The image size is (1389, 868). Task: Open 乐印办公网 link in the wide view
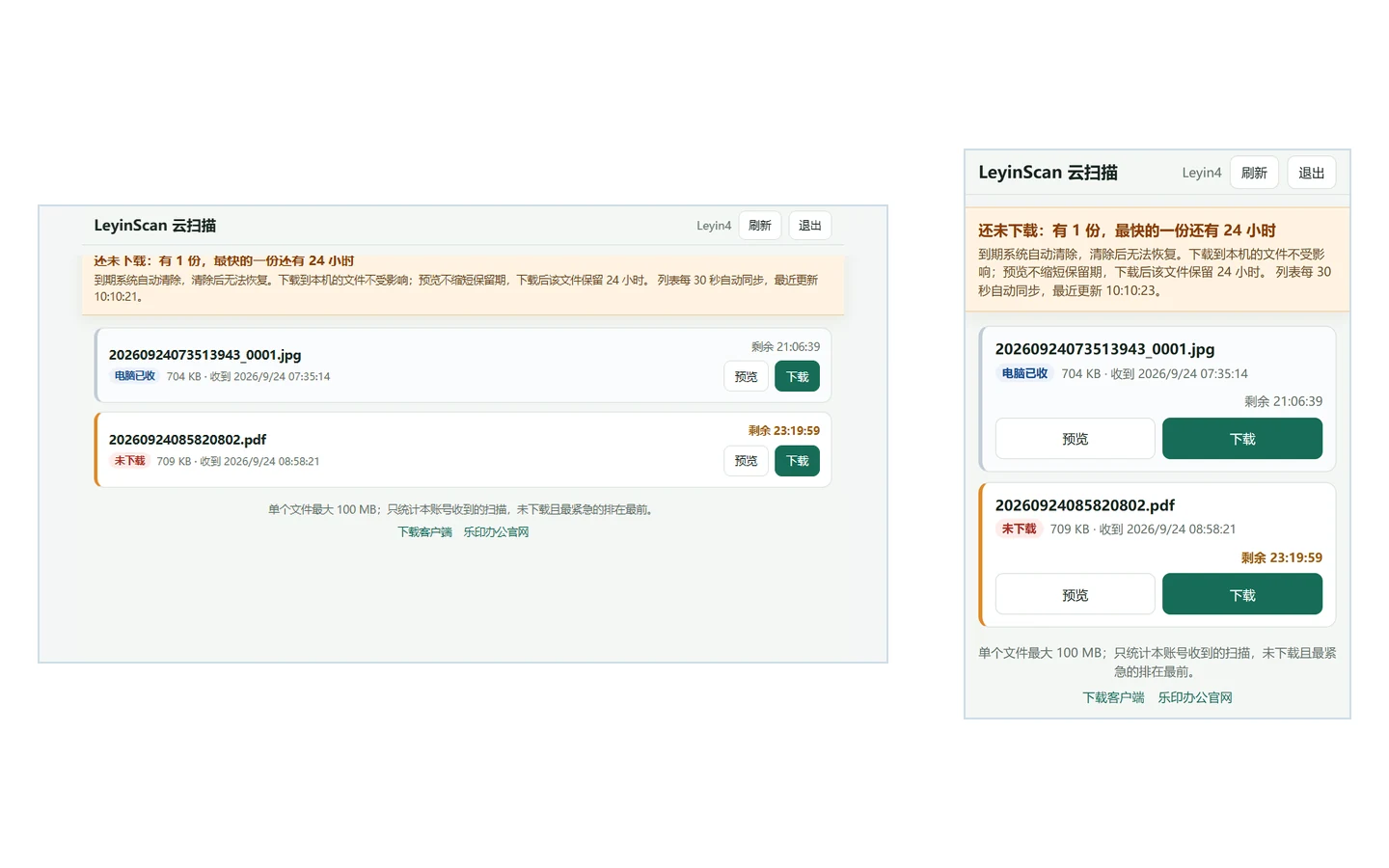496,532
